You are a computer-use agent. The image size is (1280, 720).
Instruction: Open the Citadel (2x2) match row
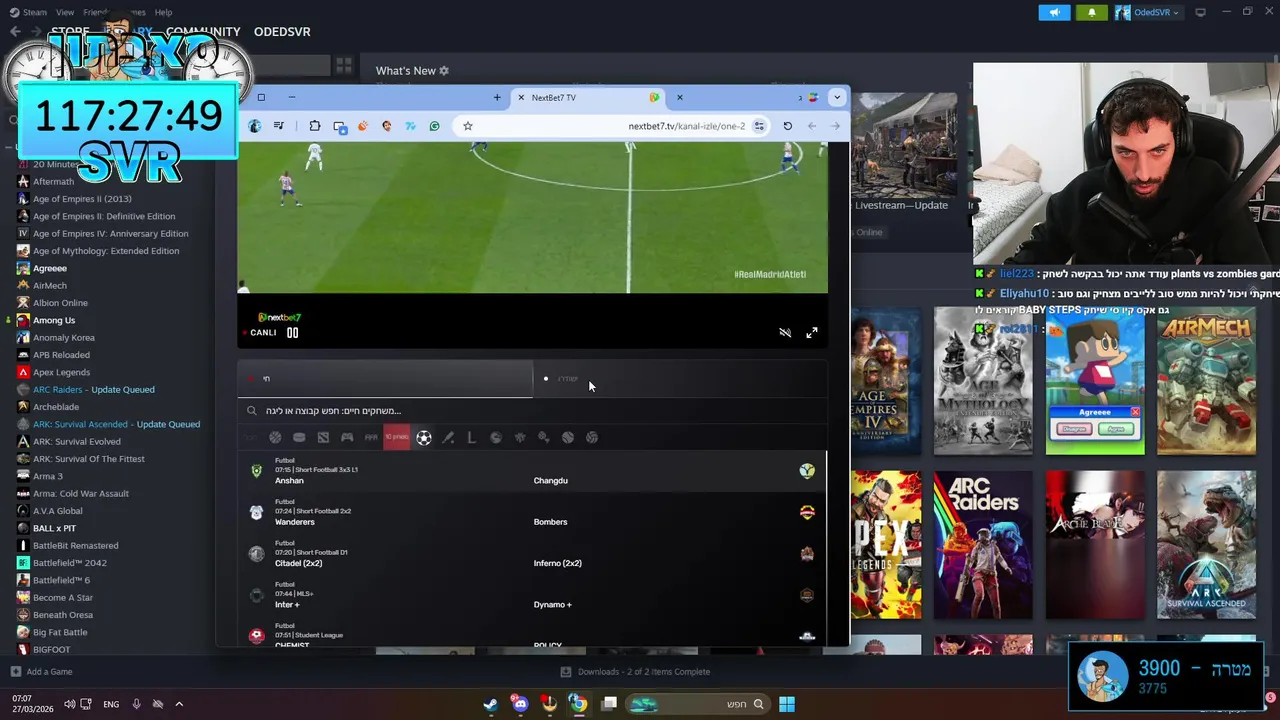[x=532, y=553]
